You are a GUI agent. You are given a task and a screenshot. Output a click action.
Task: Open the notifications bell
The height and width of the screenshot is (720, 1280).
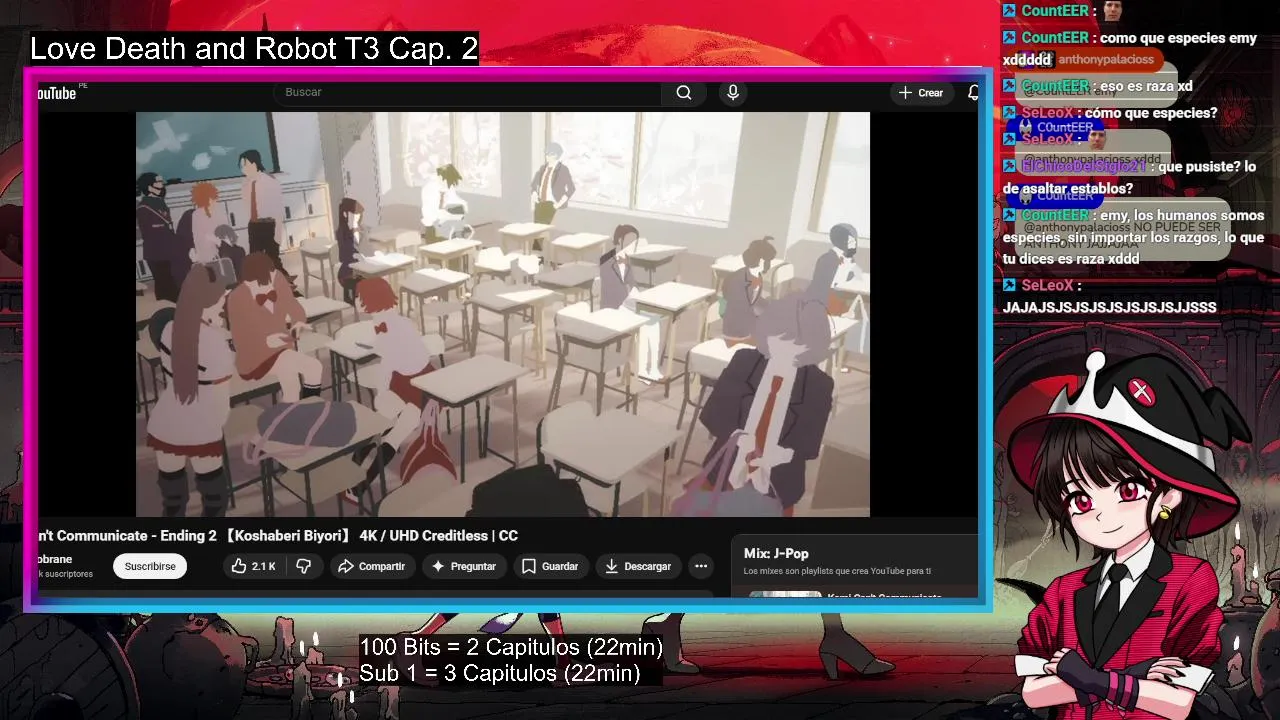(x=973, y=92)
